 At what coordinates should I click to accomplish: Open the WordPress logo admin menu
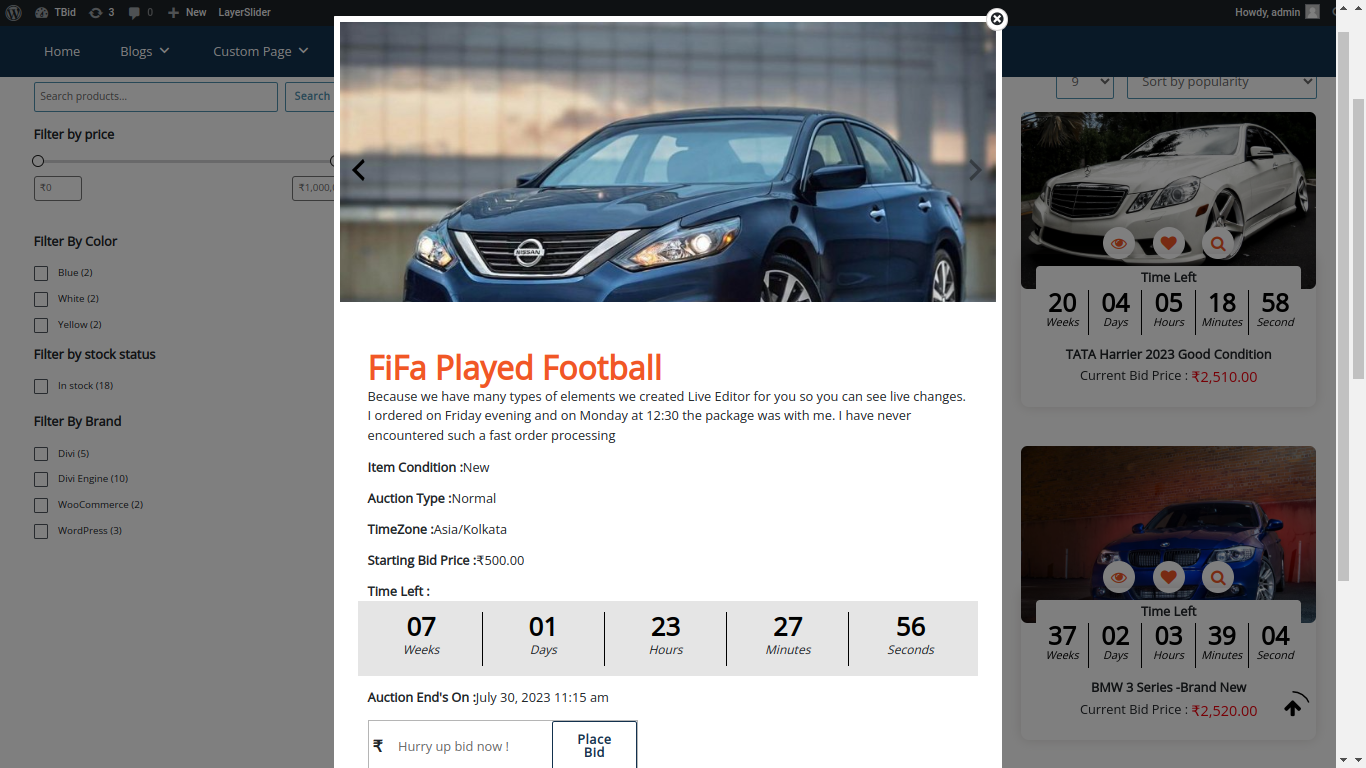[x=14, y=12]
